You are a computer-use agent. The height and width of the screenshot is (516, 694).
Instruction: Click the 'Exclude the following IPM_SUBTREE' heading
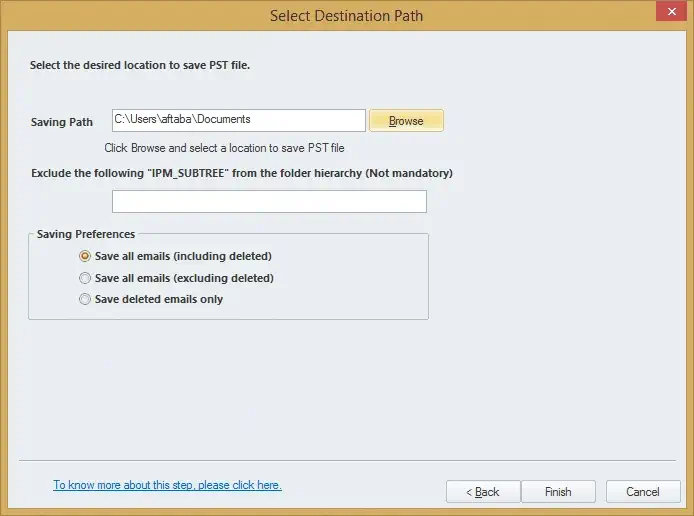(x=242, y=173)
